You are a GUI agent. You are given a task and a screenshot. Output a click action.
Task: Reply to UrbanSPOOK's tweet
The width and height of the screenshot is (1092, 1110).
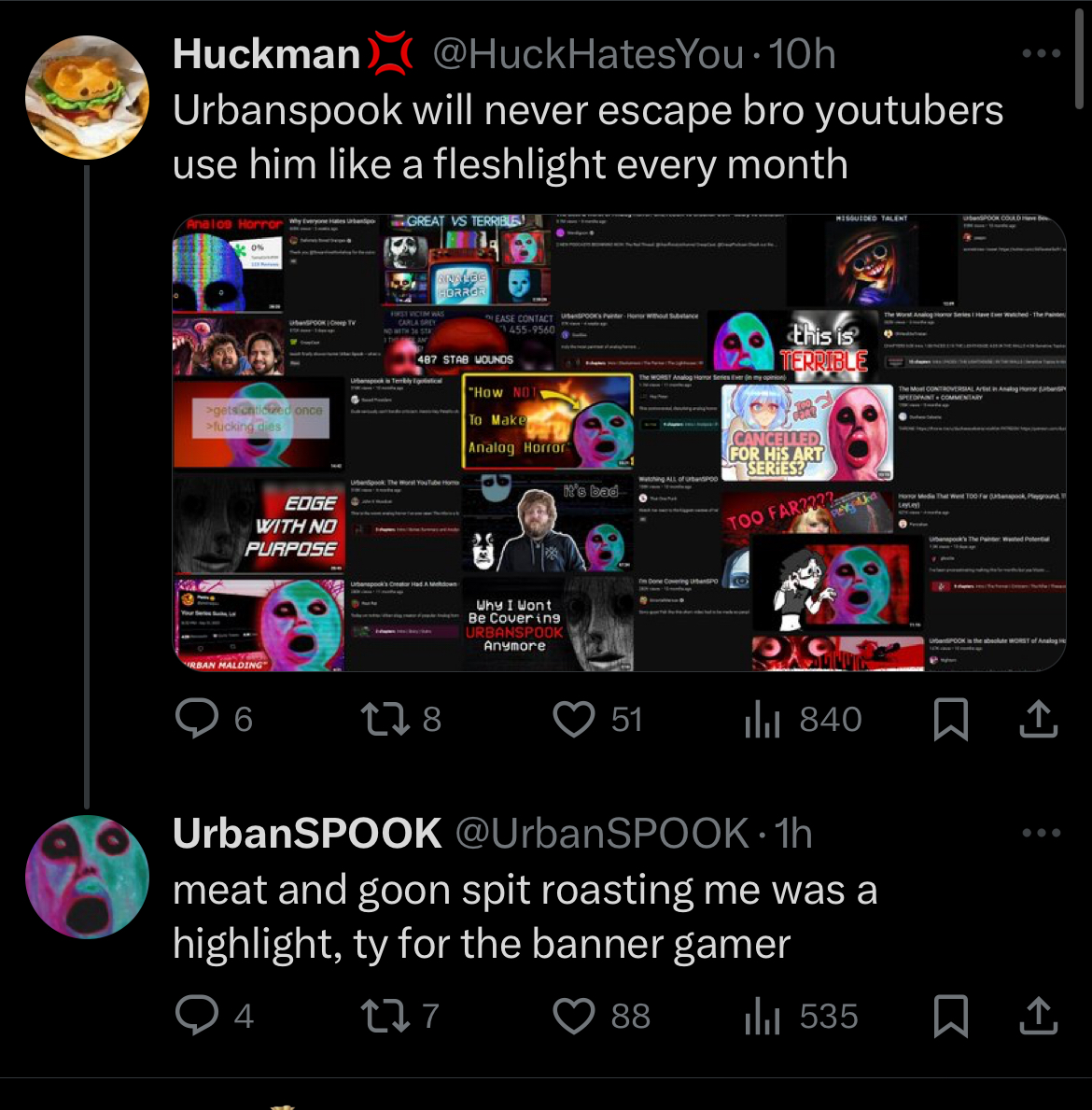click(198, 1015)
